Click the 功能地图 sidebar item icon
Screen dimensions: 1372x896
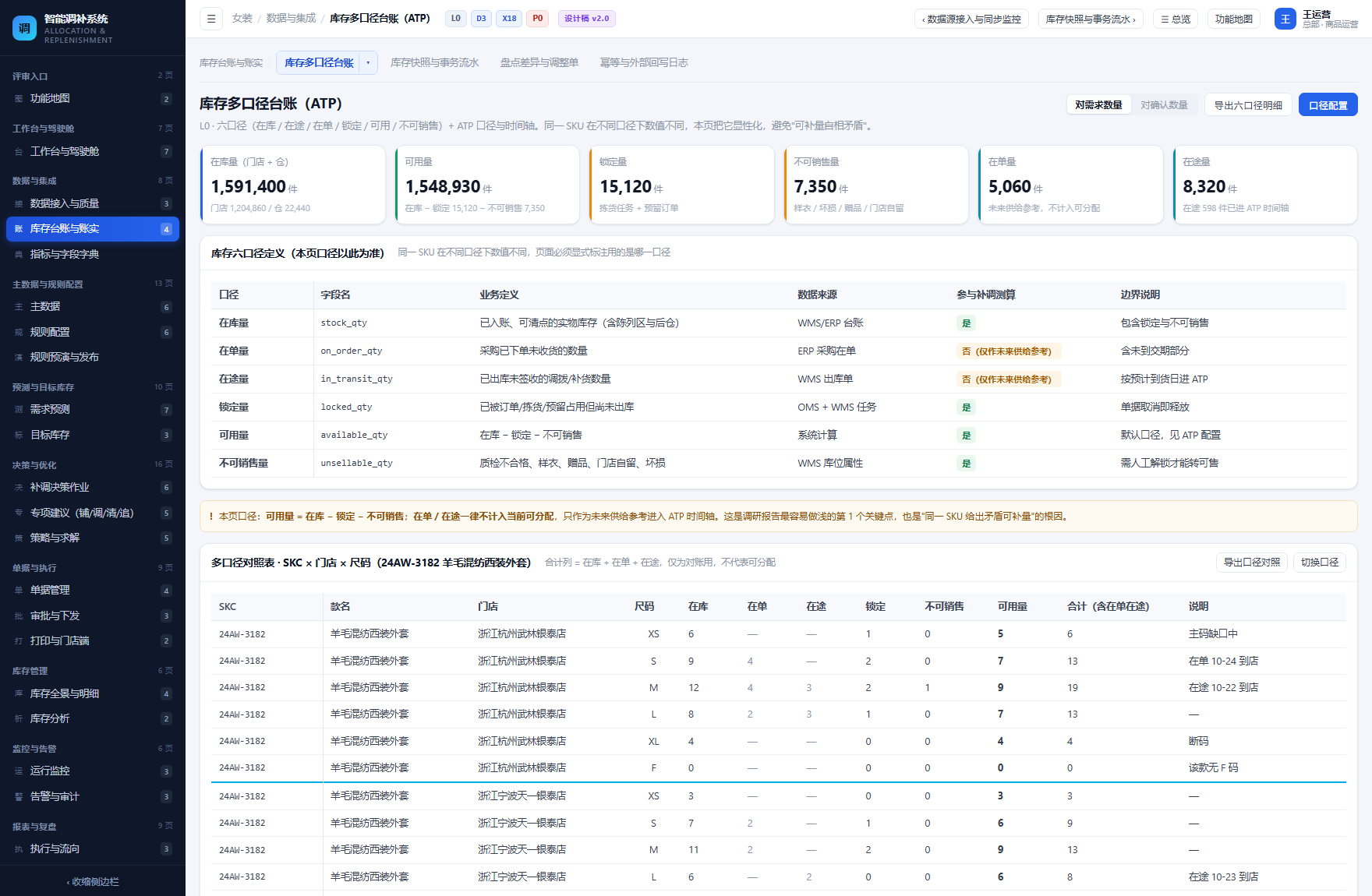pos(19,99)
